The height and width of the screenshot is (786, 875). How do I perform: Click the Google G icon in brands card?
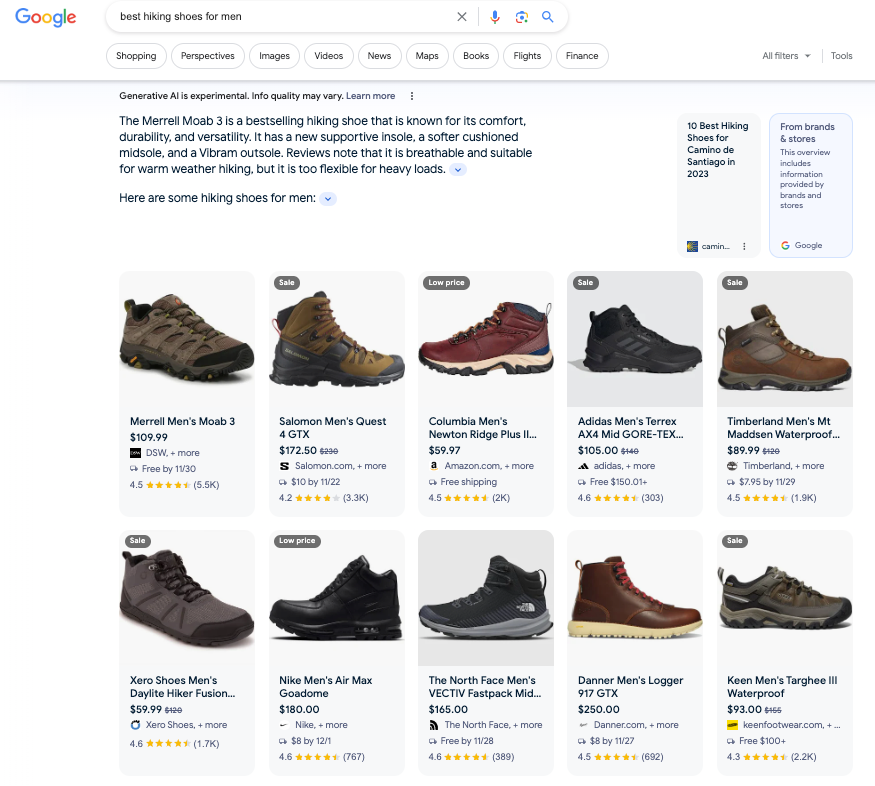click(785, 245)
